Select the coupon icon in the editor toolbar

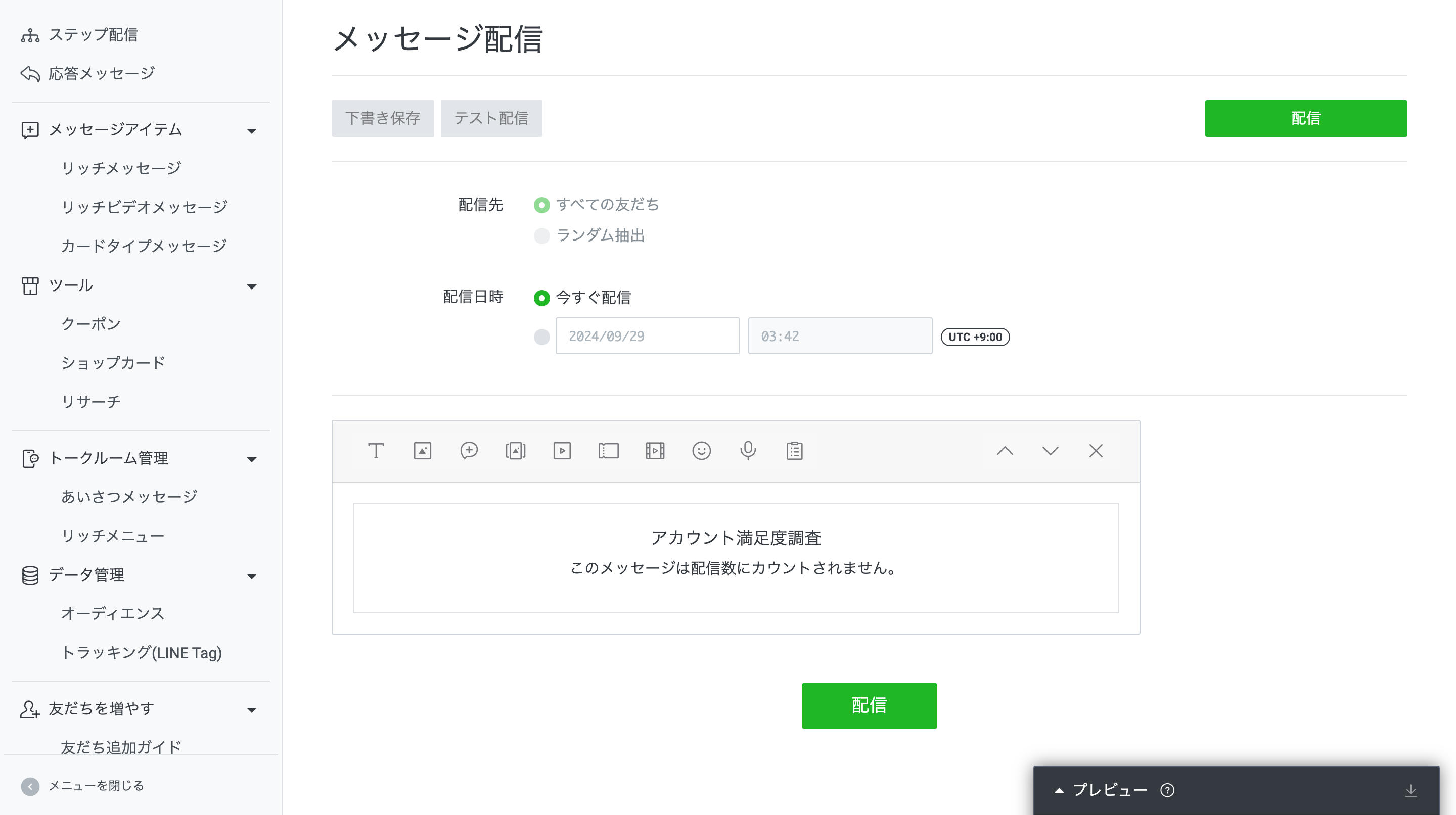click(608, 451)
